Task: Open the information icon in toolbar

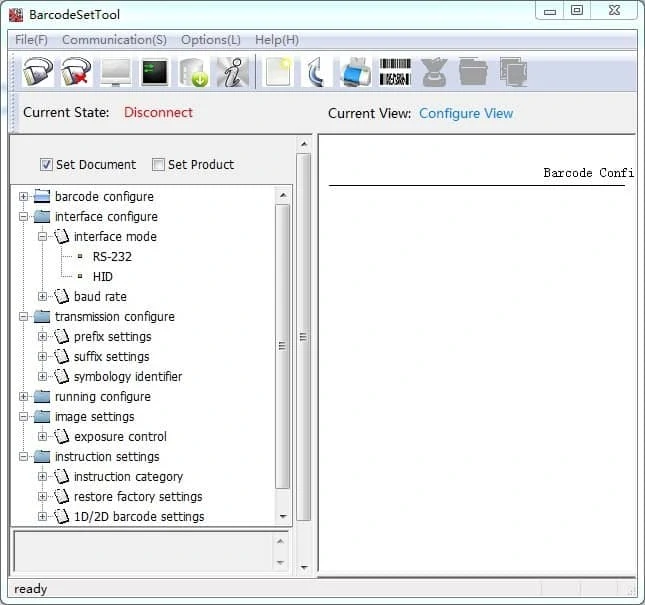Action: tap(232, 72)
